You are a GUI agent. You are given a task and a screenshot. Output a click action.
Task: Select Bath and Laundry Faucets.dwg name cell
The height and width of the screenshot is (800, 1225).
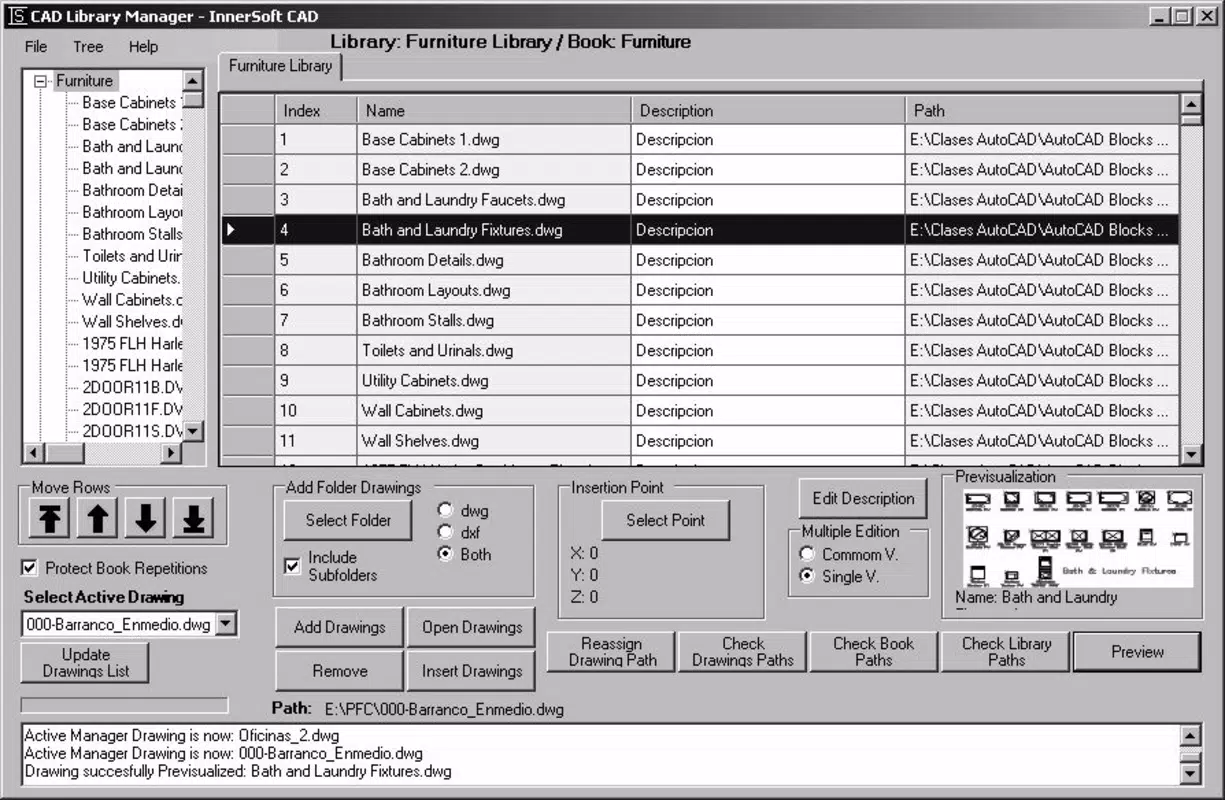click(x=494, y=200)
